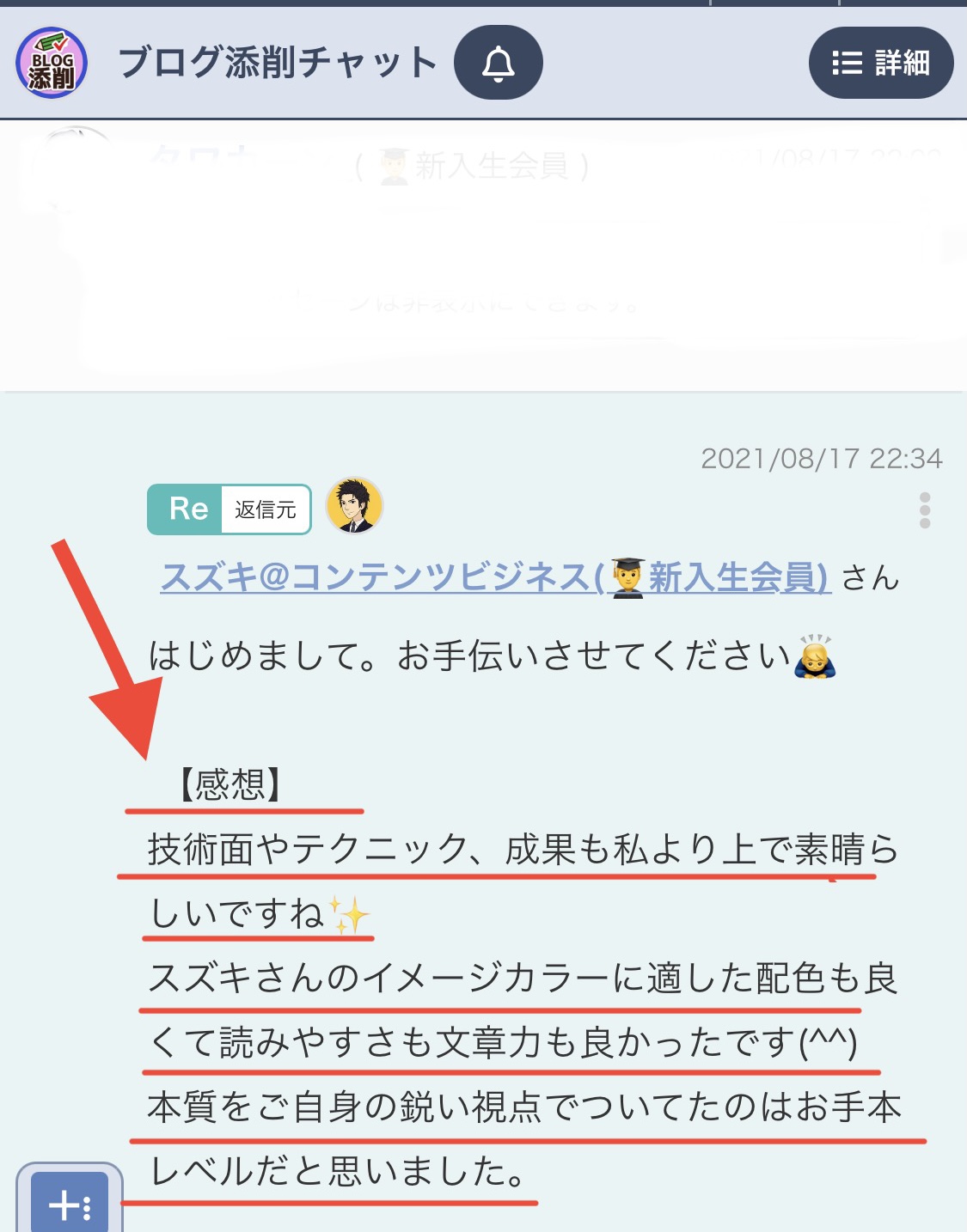Image resolution: width=967 pixels, height=1232 pixels.
Task: Tap the sparkles emoji after しいですね
Action: (350, 913)
